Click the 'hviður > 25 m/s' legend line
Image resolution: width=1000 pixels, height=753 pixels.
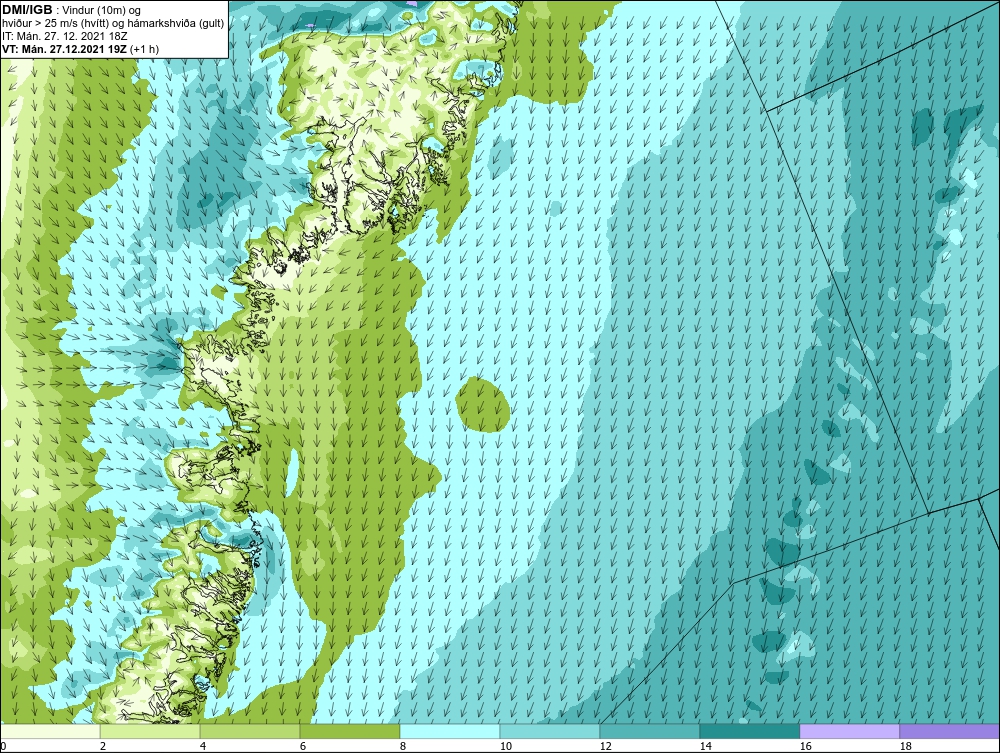tap(113, 24)
